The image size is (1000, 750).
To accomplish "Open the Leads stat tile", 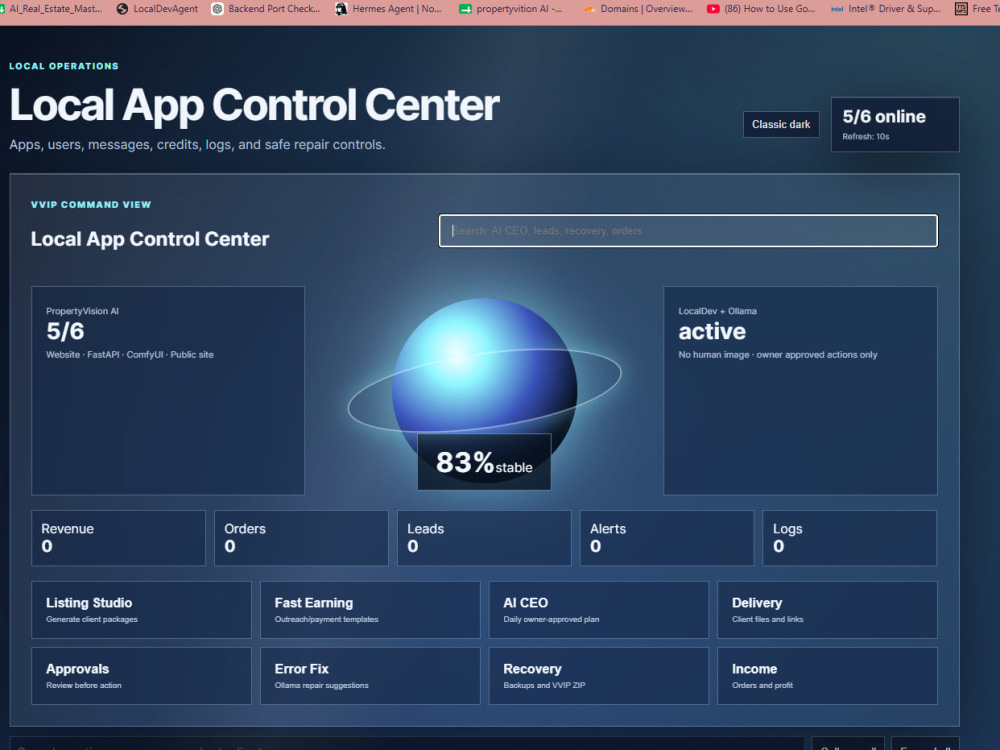I will (x=484, y=538).
